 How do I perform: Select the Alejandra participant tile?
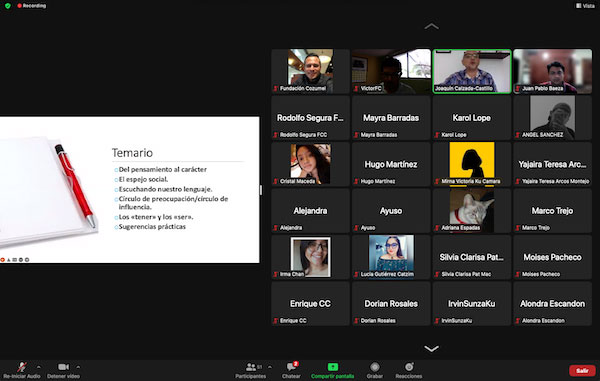(310, 211)
